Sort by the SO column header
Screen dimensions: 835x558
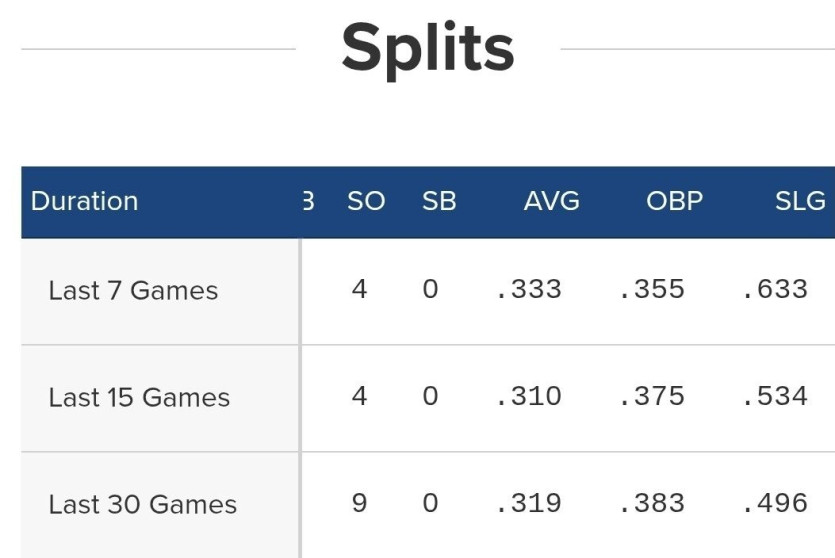click(x=365, y=201)
